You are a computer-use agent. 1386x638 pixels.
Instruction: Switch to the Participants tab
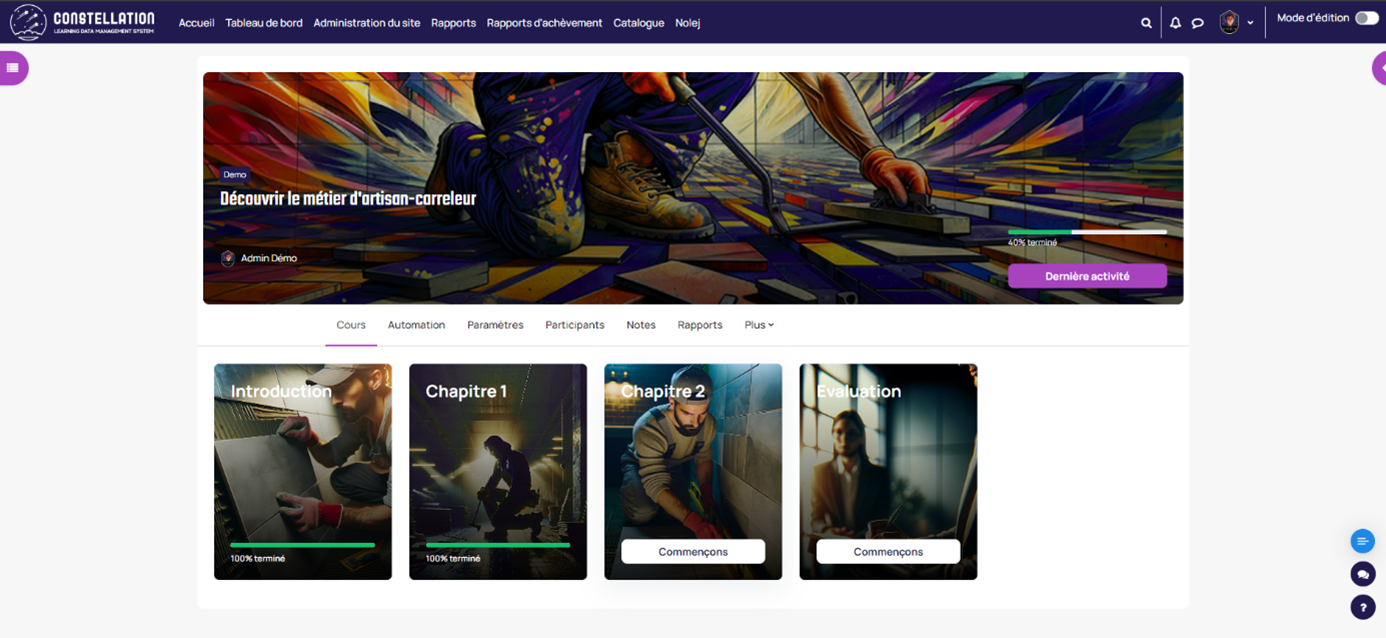click(x=574, y=325)
